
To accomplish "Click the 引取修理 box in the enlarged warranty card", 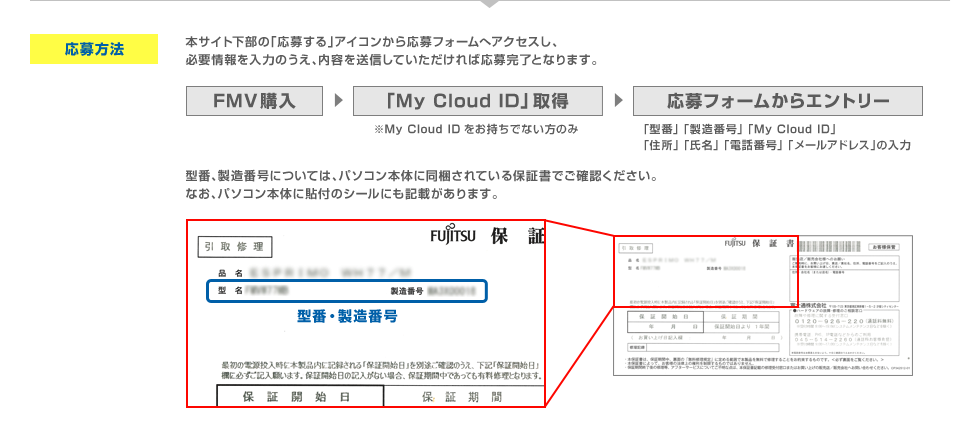I will point(234,247).
